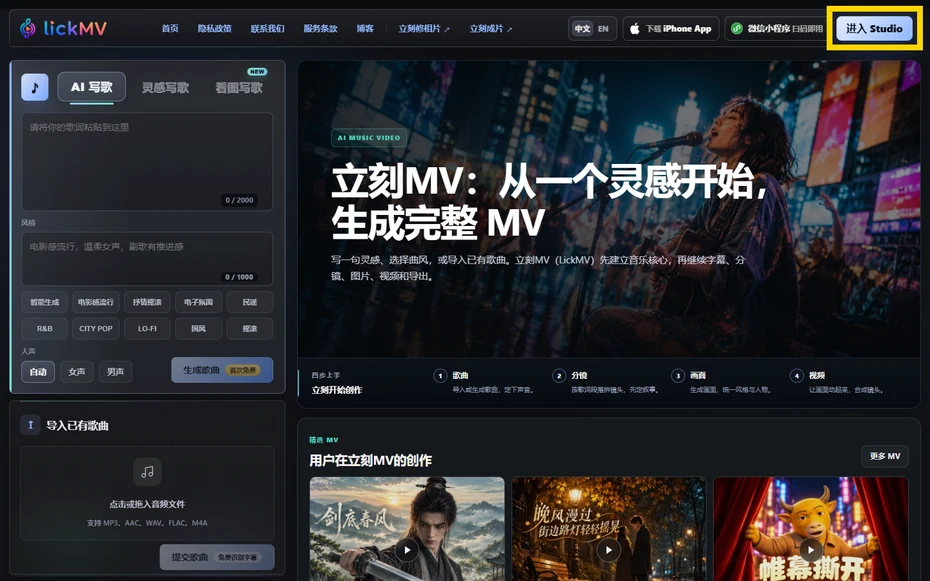Switch to 看图写歌 tab
Viewport: 930px width, 581px height.
[x=238, y=88]
